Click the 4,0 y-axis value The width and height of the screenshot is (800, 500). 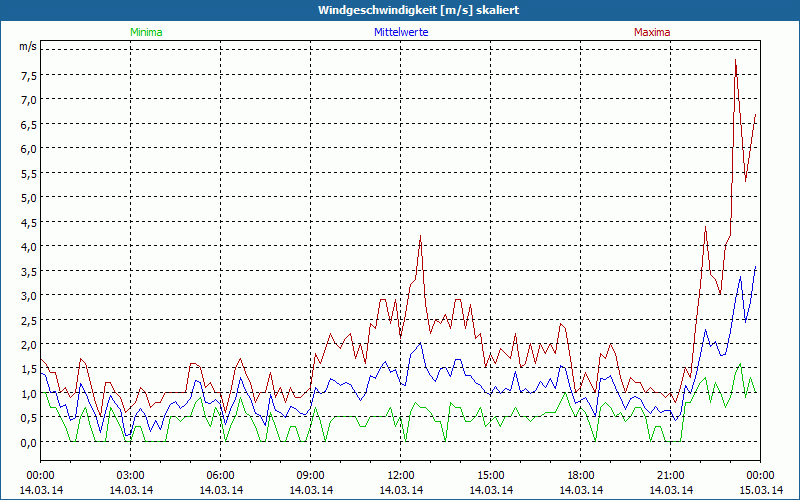pyautogui.click(x=29, y=247)
